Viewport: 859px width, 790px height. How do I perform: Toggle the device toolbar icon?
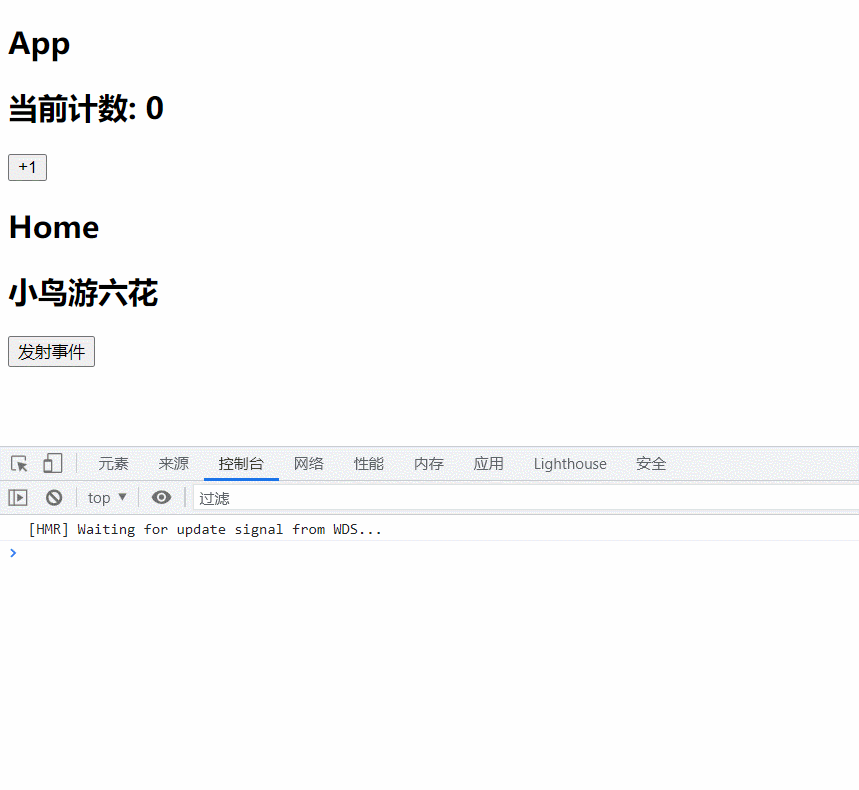(52, 463)
